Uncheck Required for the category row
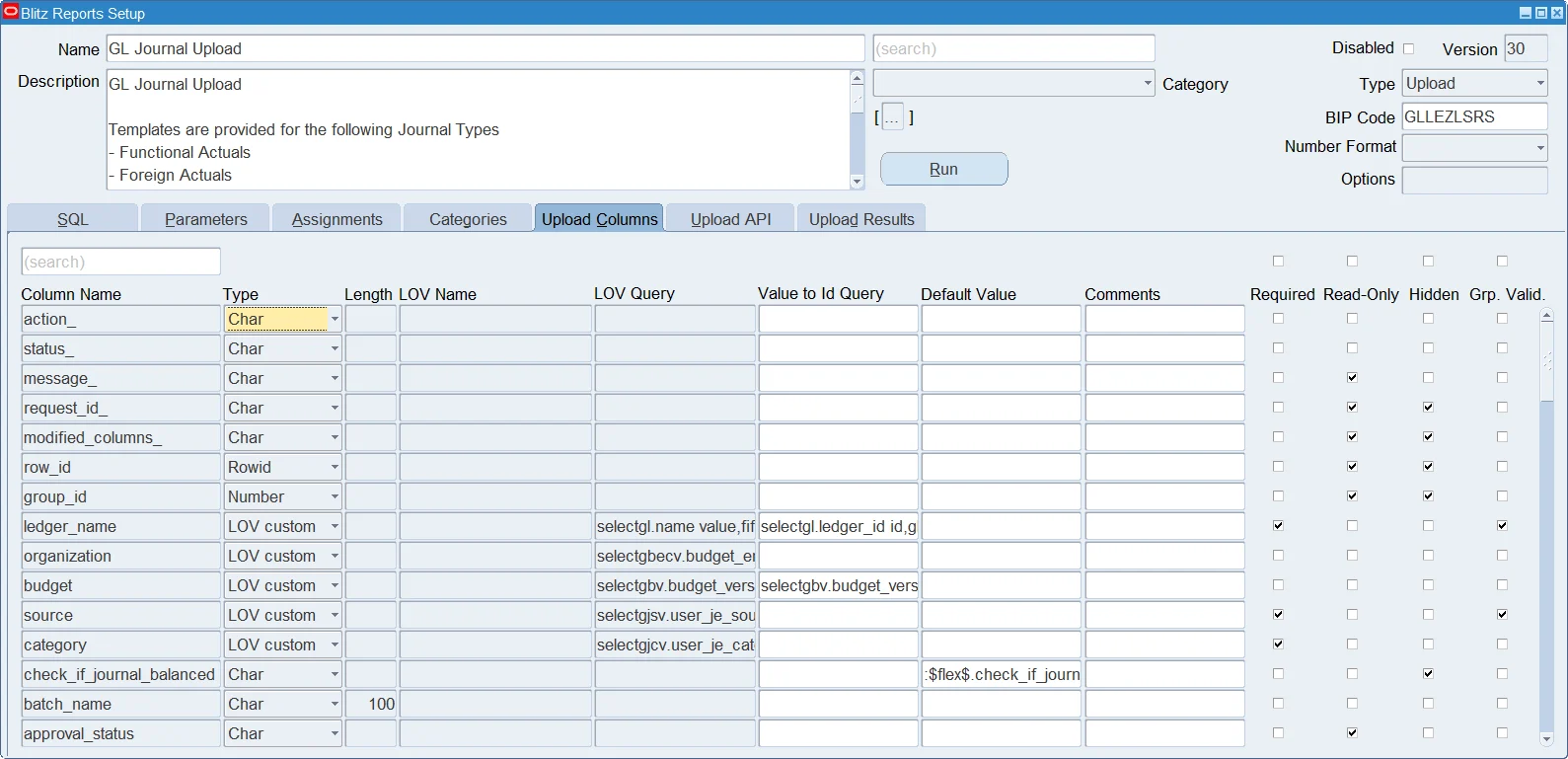 (x=1278, y=644)
